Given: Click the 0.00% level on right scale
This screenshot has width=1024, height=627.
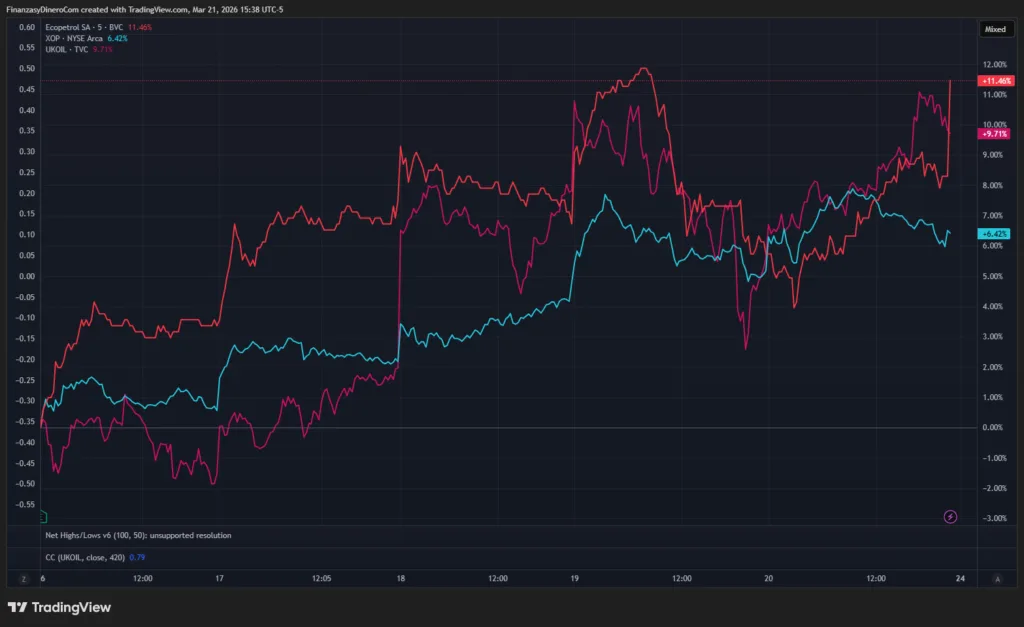Looking at the screenshot, I should click(x=995, y=428).
